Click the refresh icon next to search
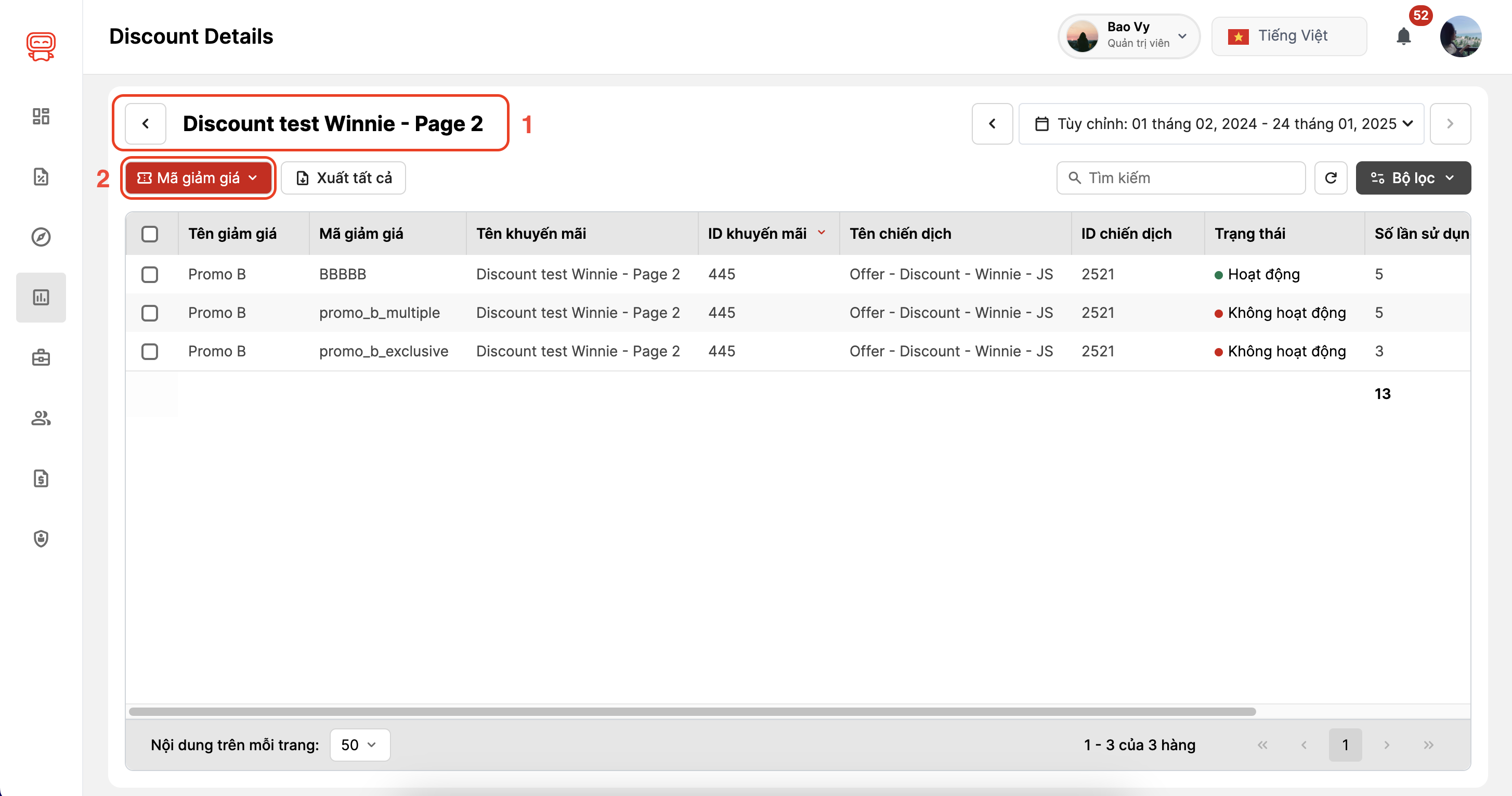 point(1330,177)
